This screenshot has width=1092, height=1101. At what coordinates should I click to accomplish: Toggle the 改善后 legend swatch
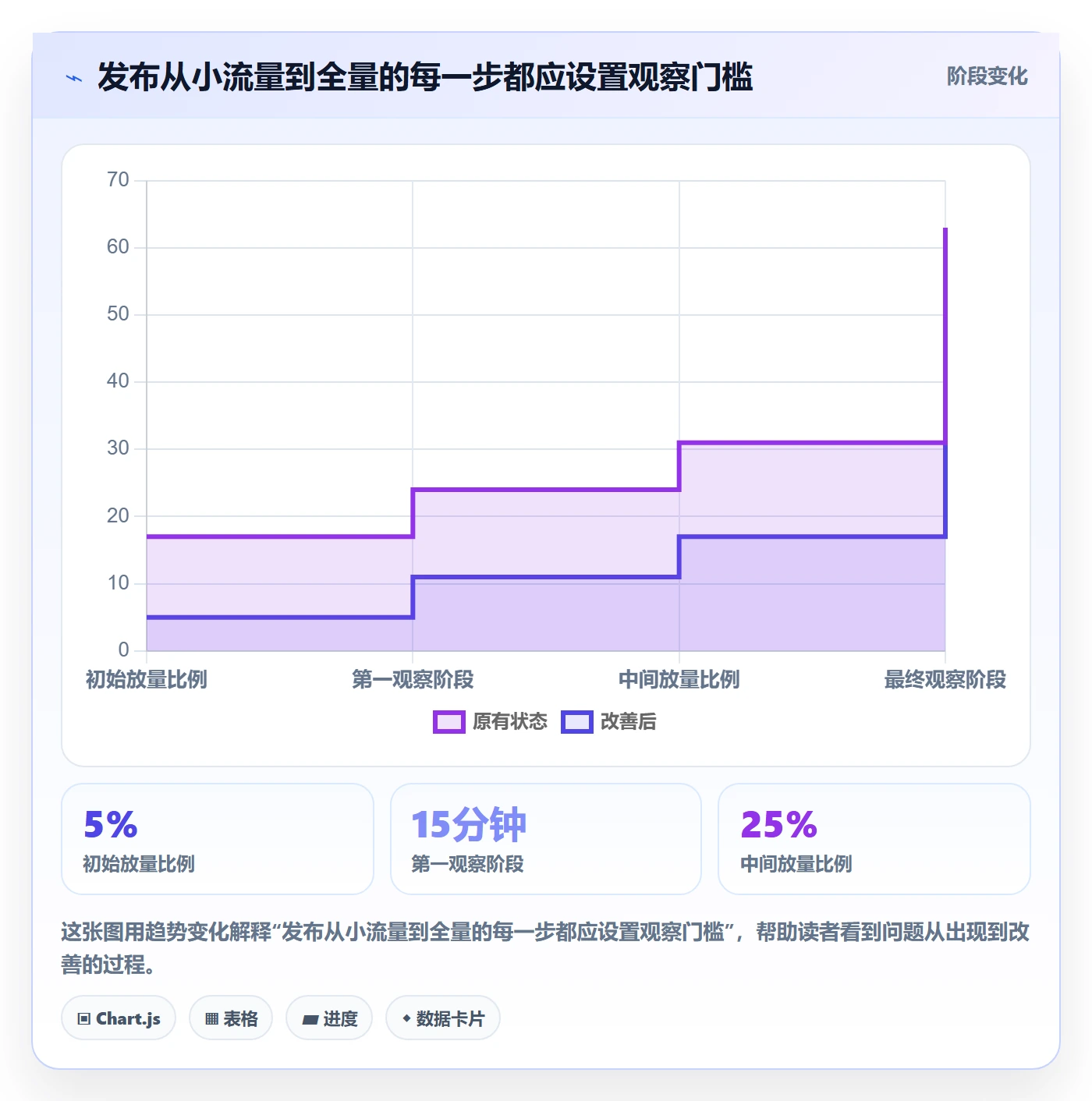point(577,722)
